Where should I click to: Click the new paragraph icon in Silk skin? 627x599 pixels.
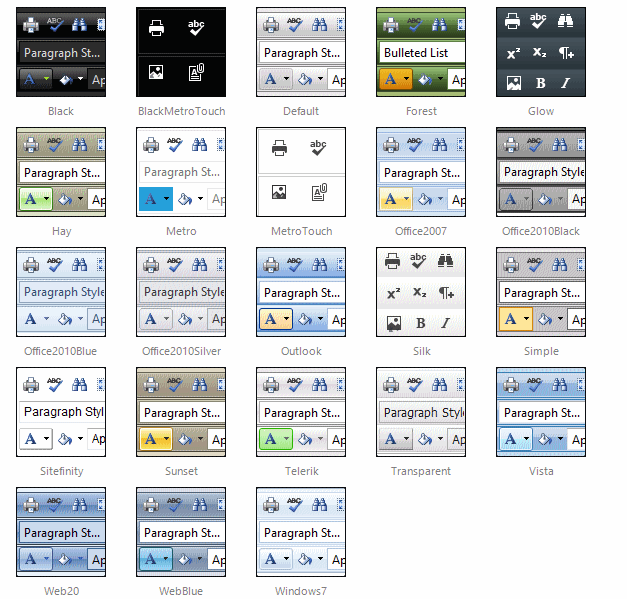(x=446, y=293)
